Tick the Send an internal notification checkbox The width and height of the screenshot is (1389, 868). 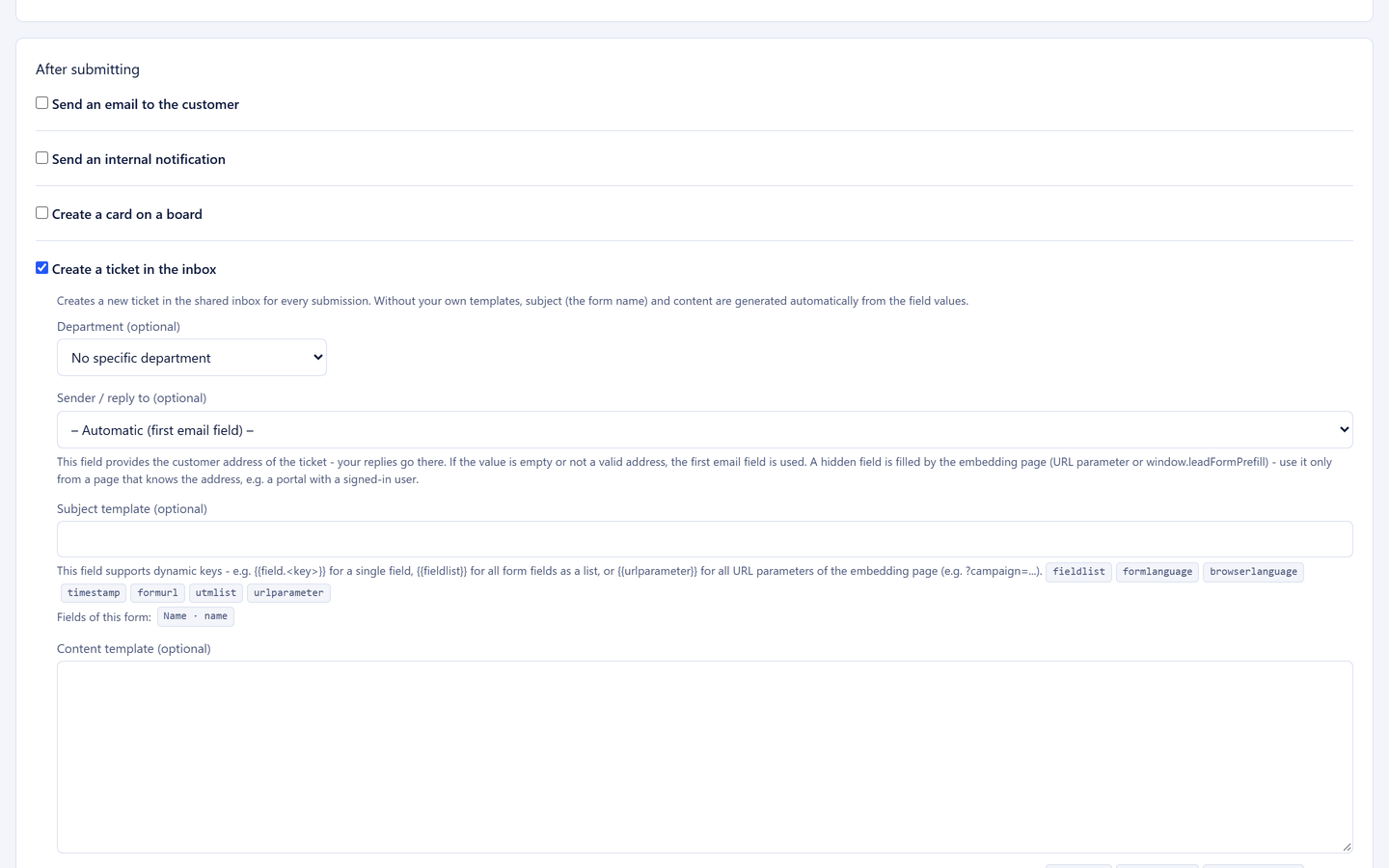pos(41,158)
